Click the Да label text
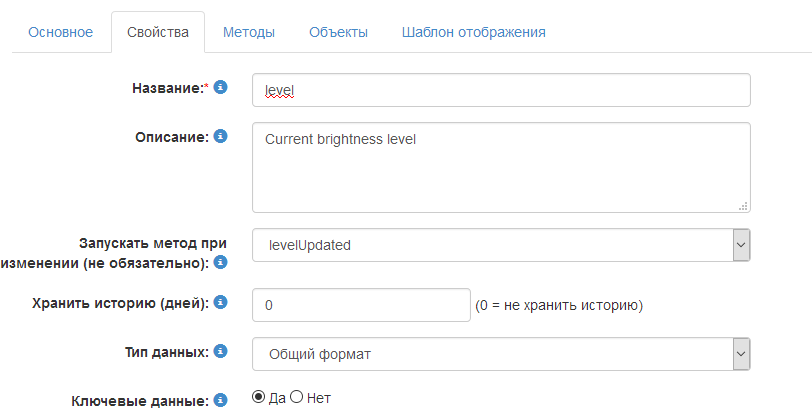 click(277, 398)
